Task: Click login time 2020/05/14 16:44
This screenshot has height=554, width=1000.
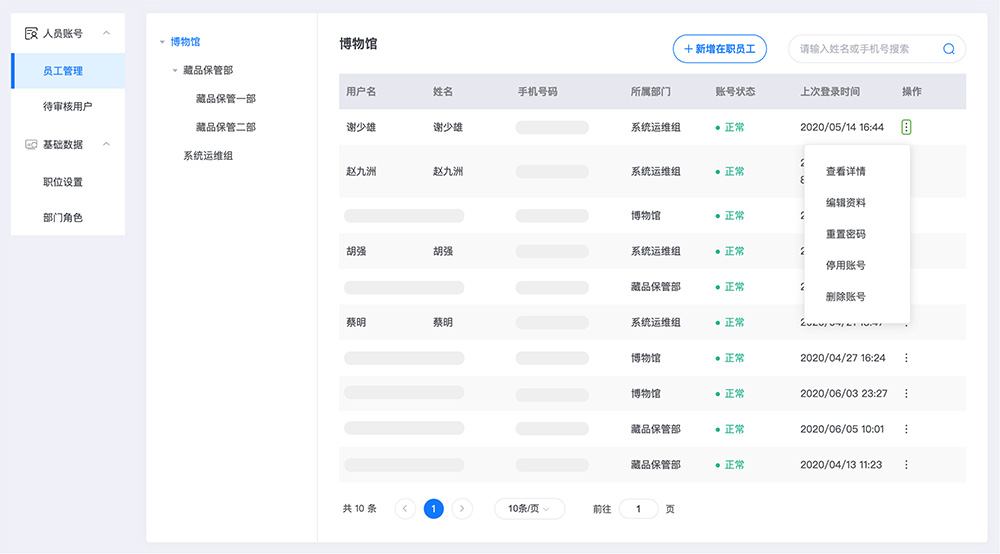Action: point(842,128)
